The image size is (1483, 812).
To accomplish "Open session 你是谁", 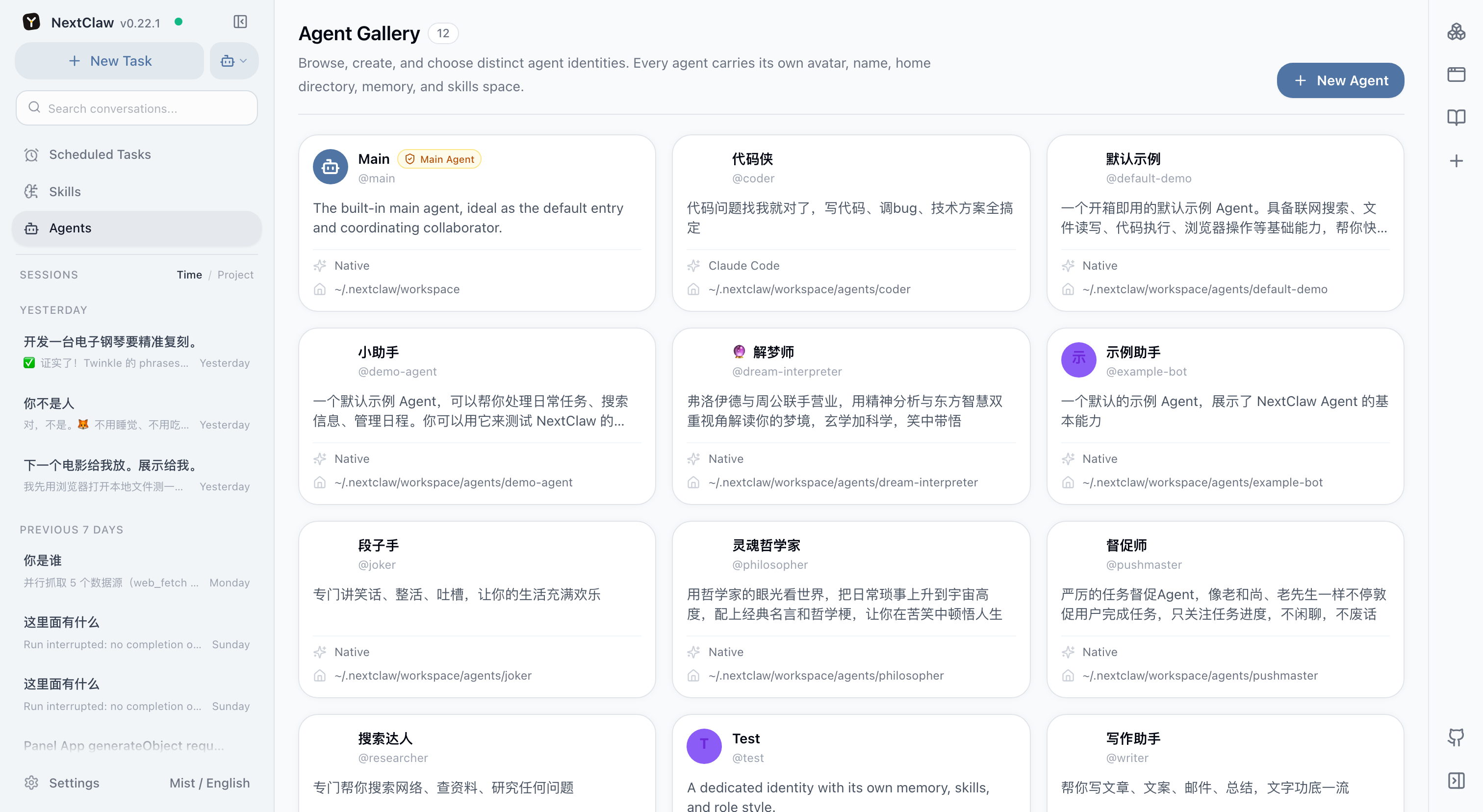I will point(137,571).
